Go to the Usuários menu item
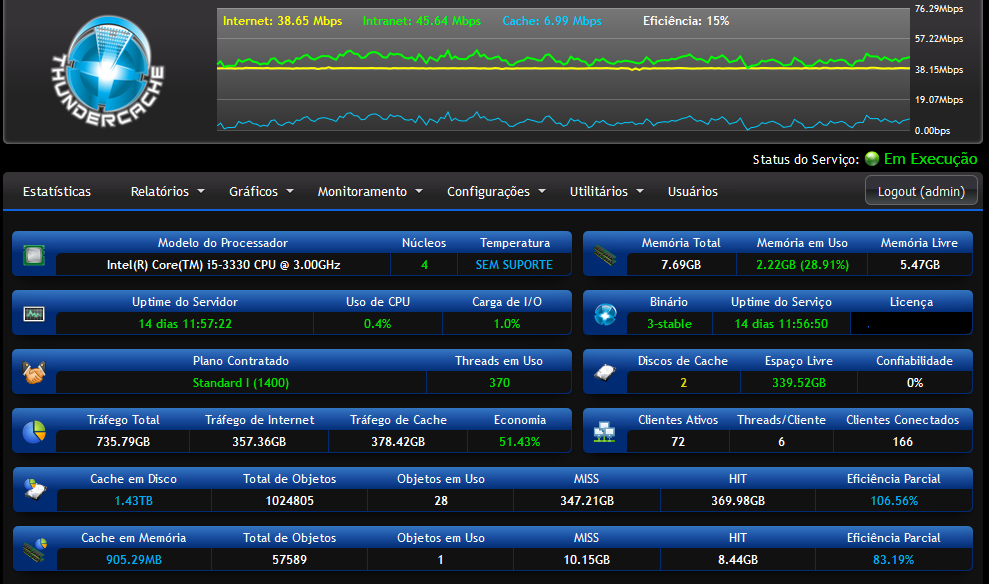989x584 pixels. pos(693,191)
